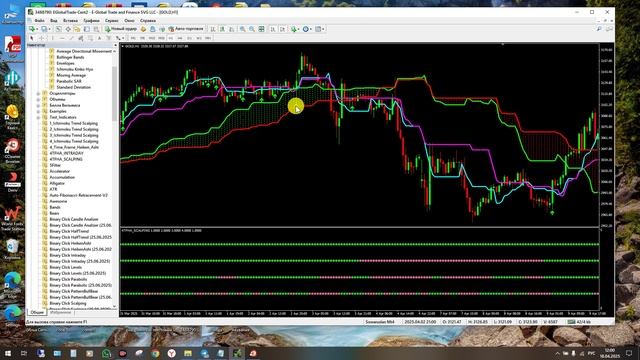This screenshot has height=360, width=640.
Task: Open the Сервис menu
Action: point(112,20)
